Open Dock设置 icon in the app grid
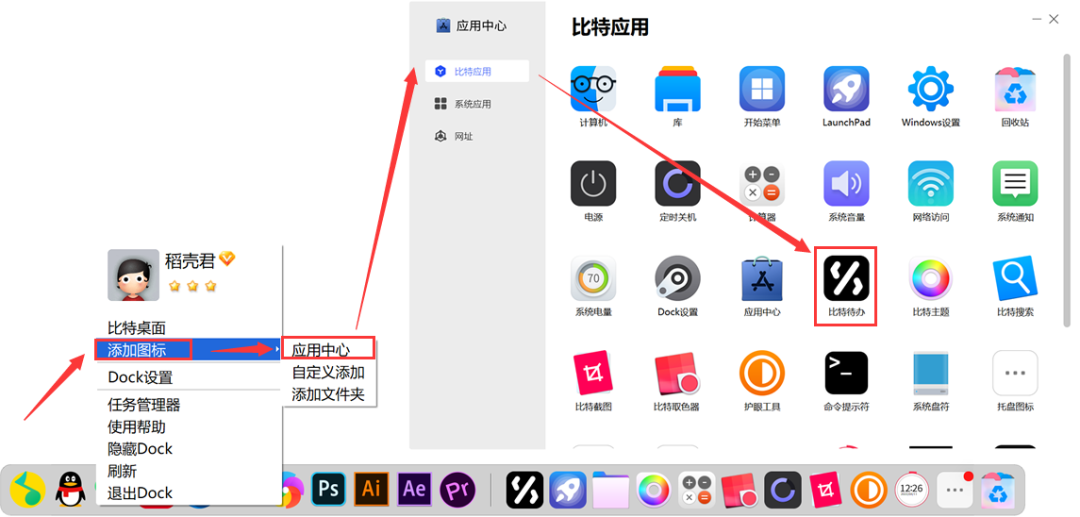Image resolution: width=1080 pixels, height=517 pixels. 678,279
